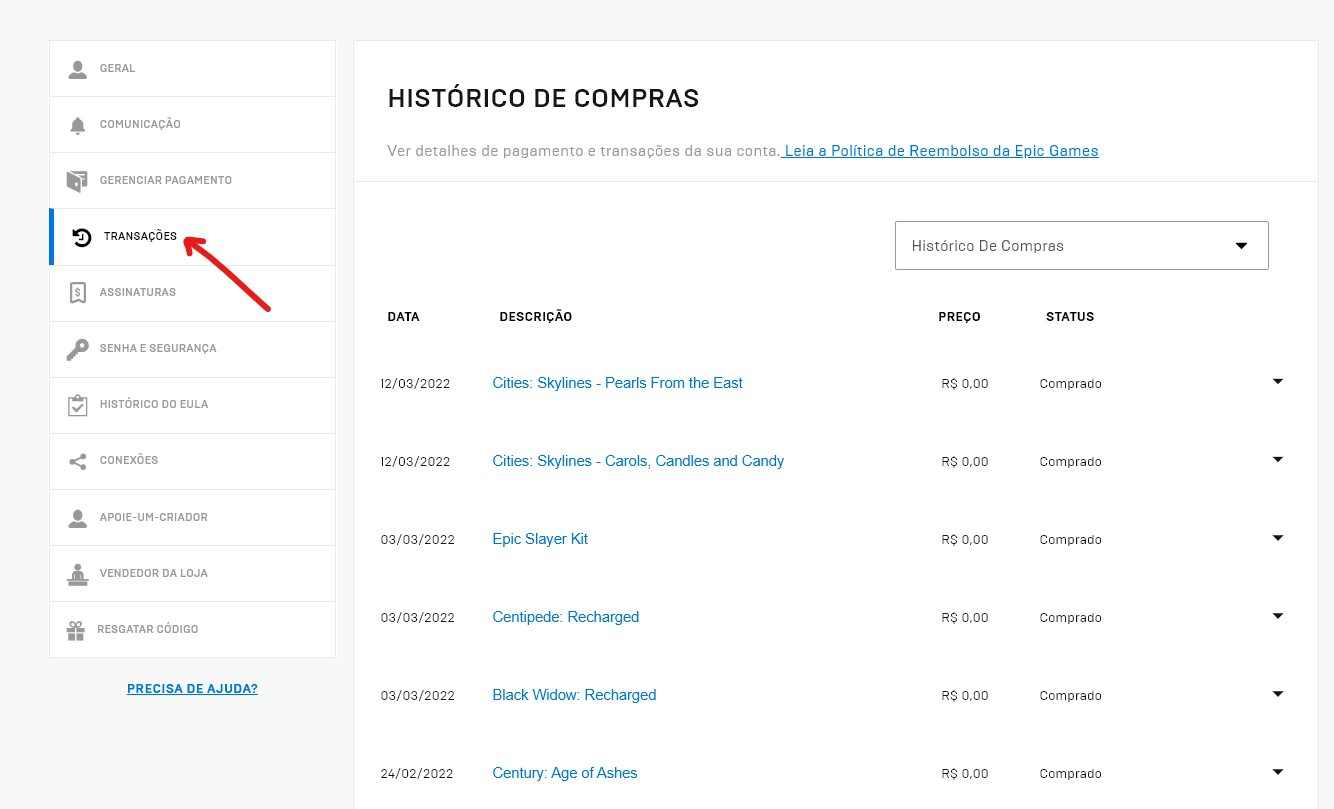Click the DESCRIÇÃO column header
Screen dimensions: 1334x809
pos(536,317)
